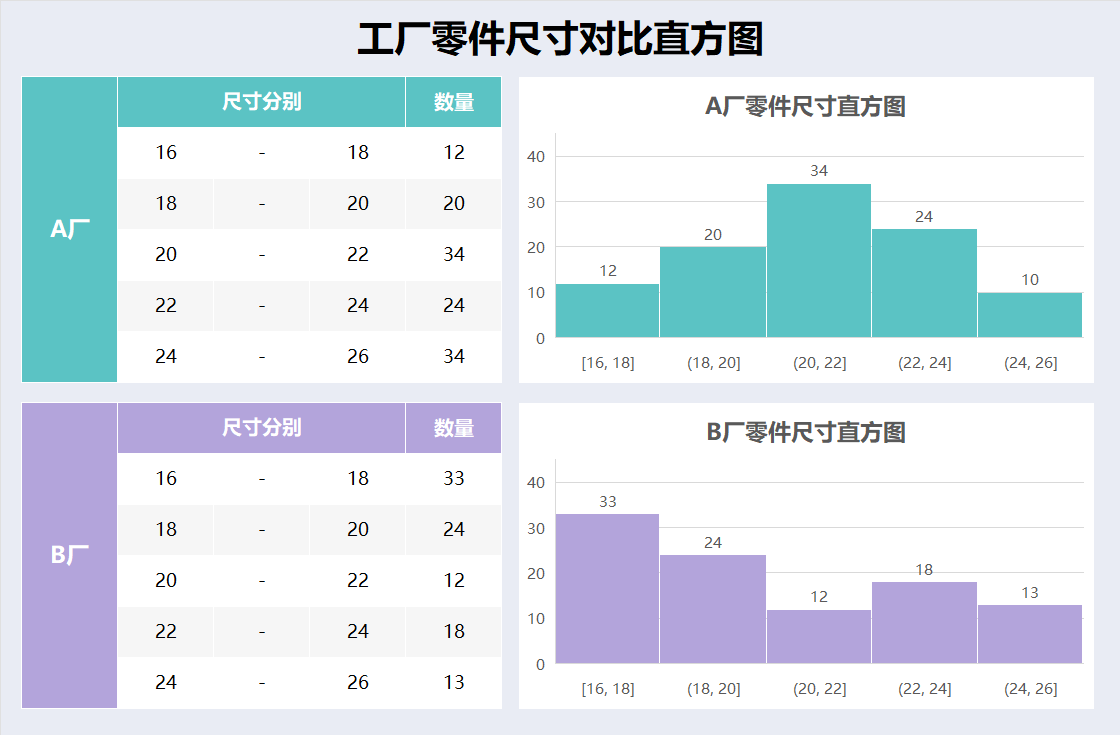Click B厂 histogram bar labeled 33

(x=607, y=588)
